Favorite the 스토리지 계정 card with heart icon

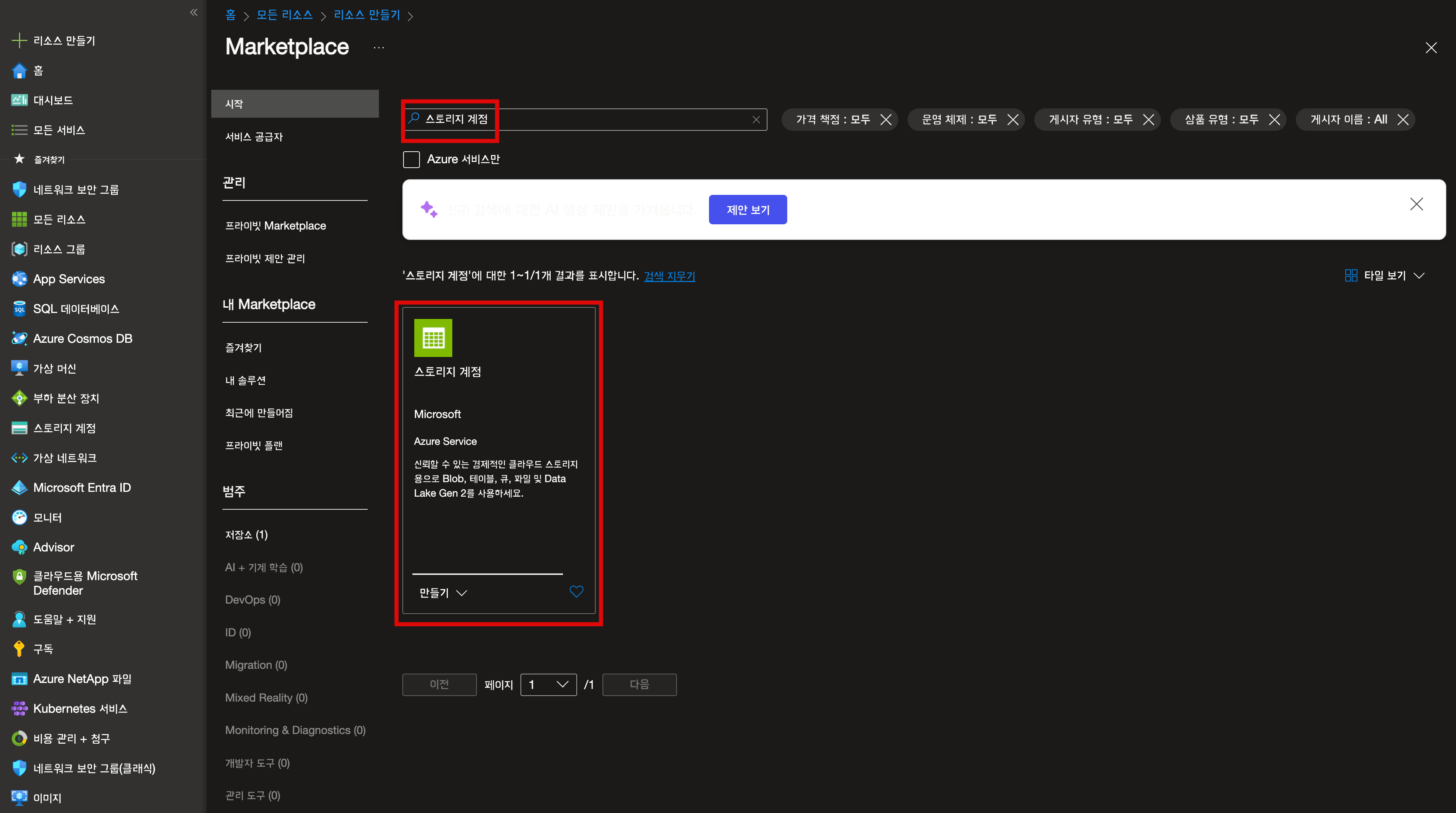pos(576,592)
